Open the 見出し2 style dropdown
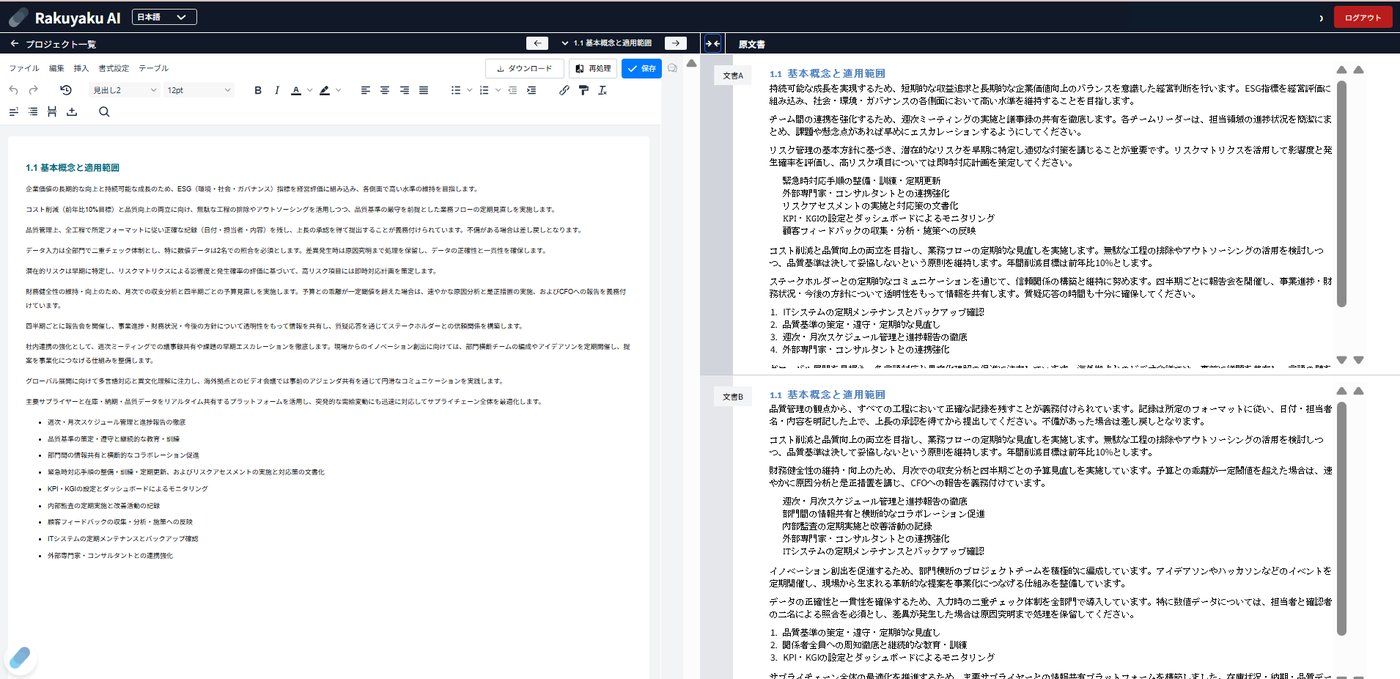 tap(124, 90)
